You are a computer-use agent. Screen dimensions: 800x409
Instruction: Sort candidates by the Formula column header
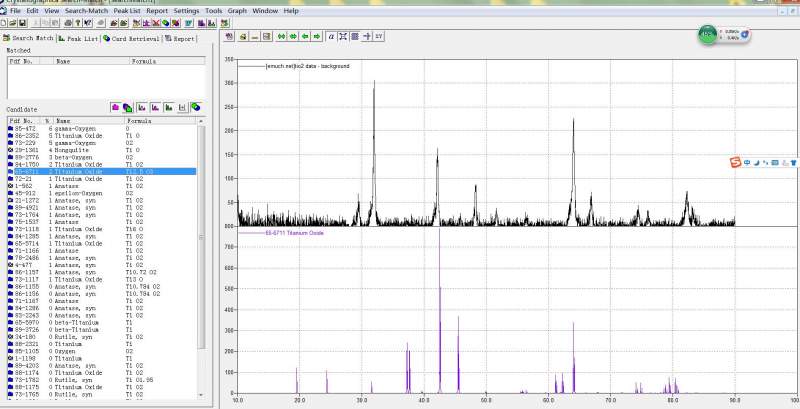140,120
